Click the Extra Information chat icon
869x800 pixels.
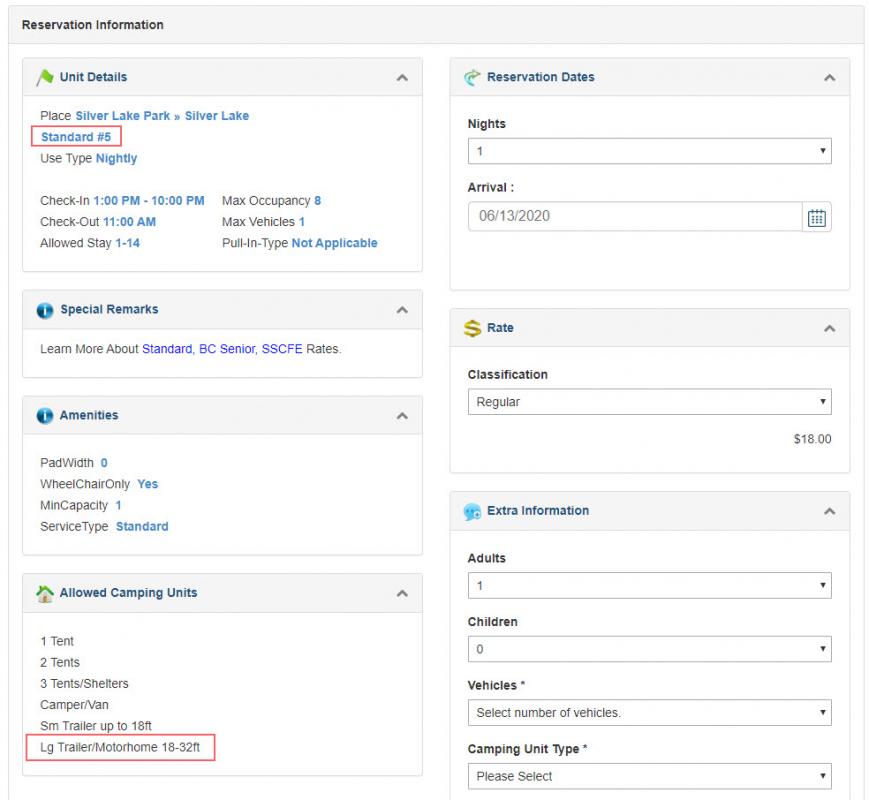pos(472,511)
